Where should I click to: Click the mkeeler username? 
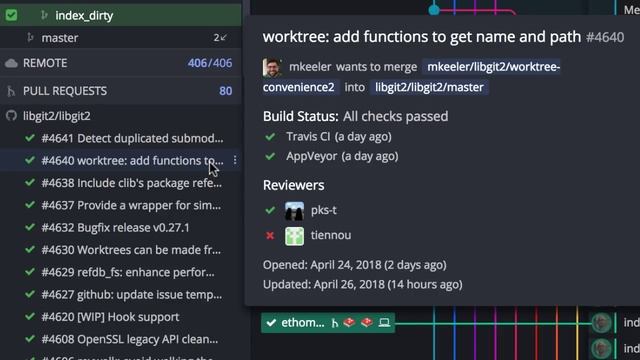click(310, 67)
